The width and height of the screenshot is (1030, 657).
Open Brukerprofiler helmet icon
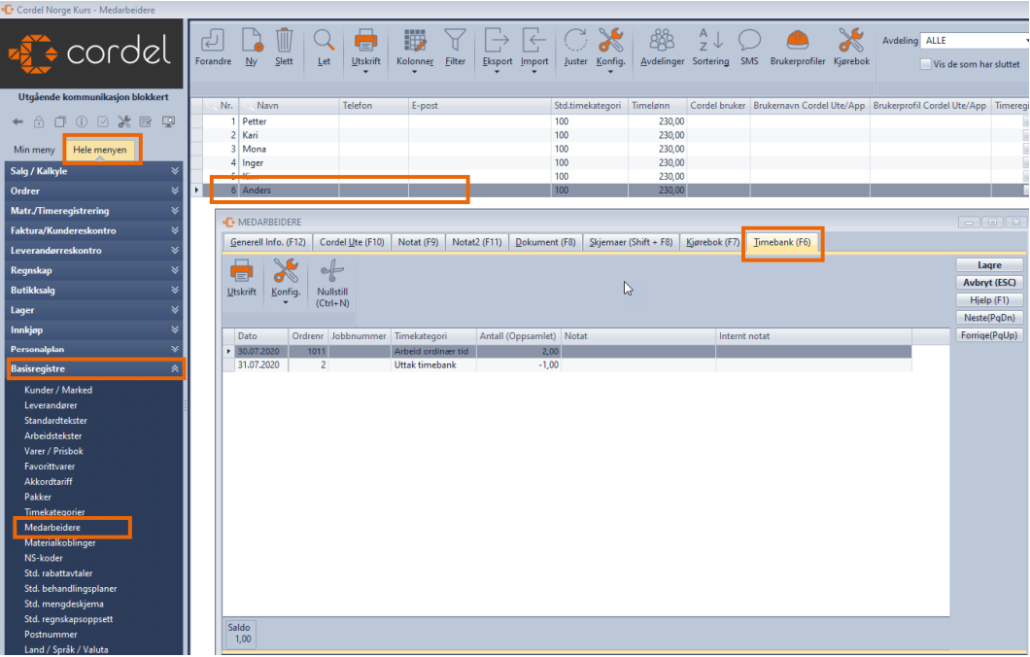797,41
